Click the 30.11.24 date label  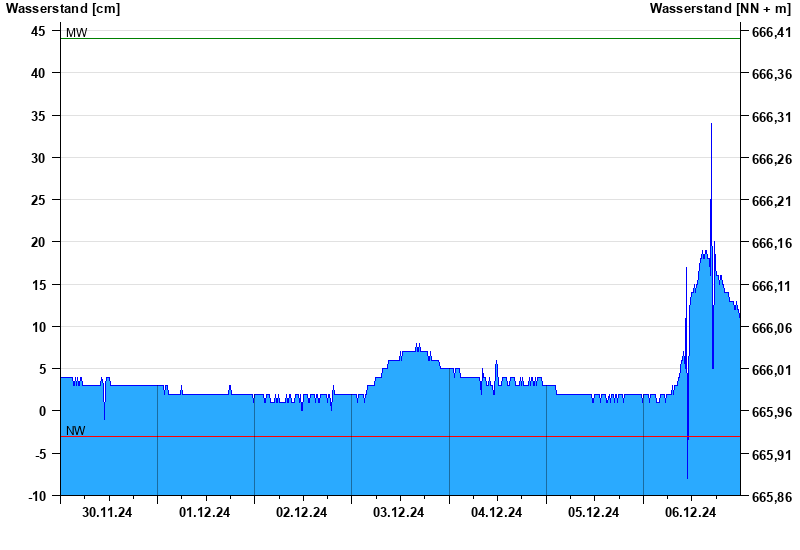point(107,512)
